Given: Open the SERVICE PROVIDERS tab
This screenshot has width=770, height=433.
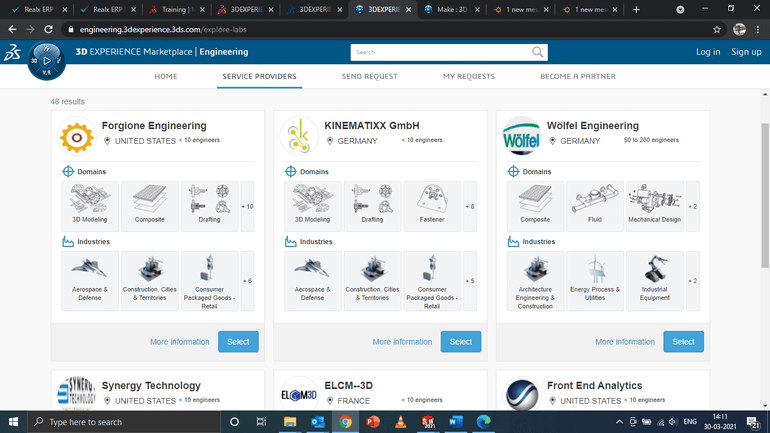Looking at the screenshot, I should 259,77.
